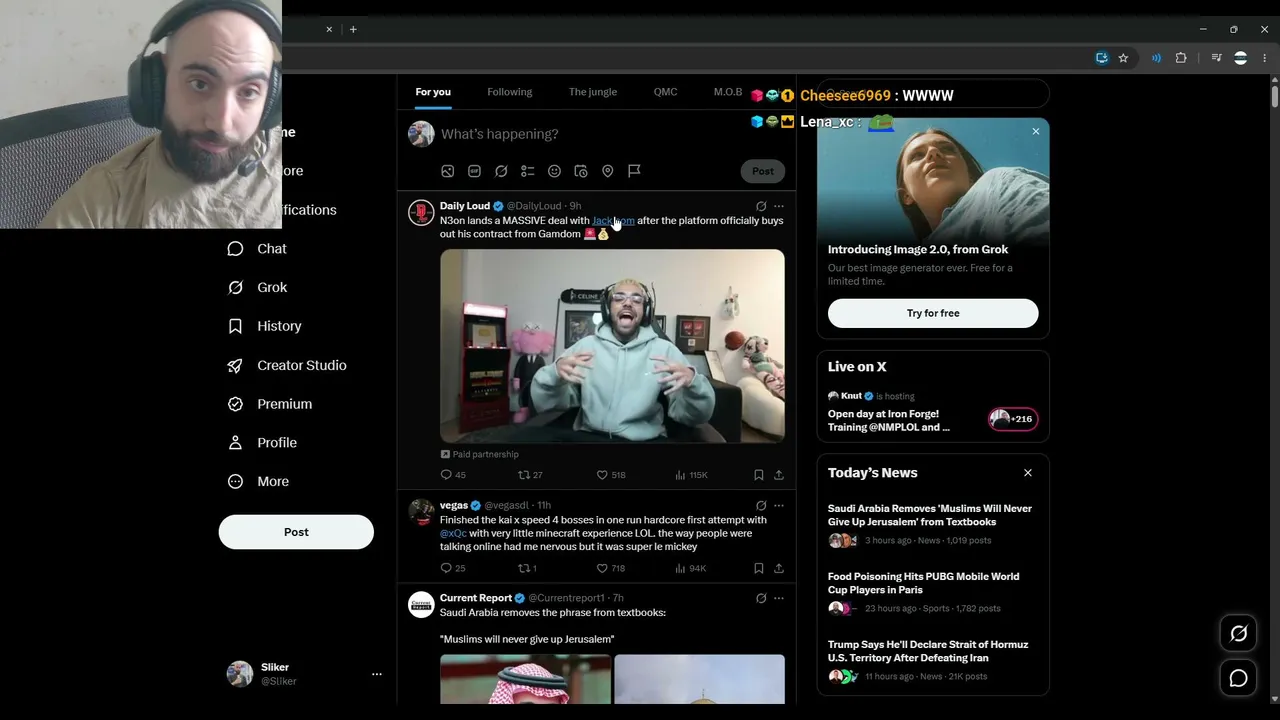Switch to the Following tab

click(510, 92)
